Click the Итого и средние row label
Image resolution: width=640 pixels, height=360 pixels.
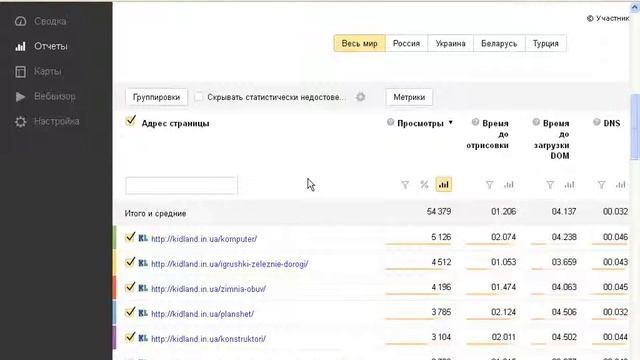pyautogui.click(x=156, y=213)
